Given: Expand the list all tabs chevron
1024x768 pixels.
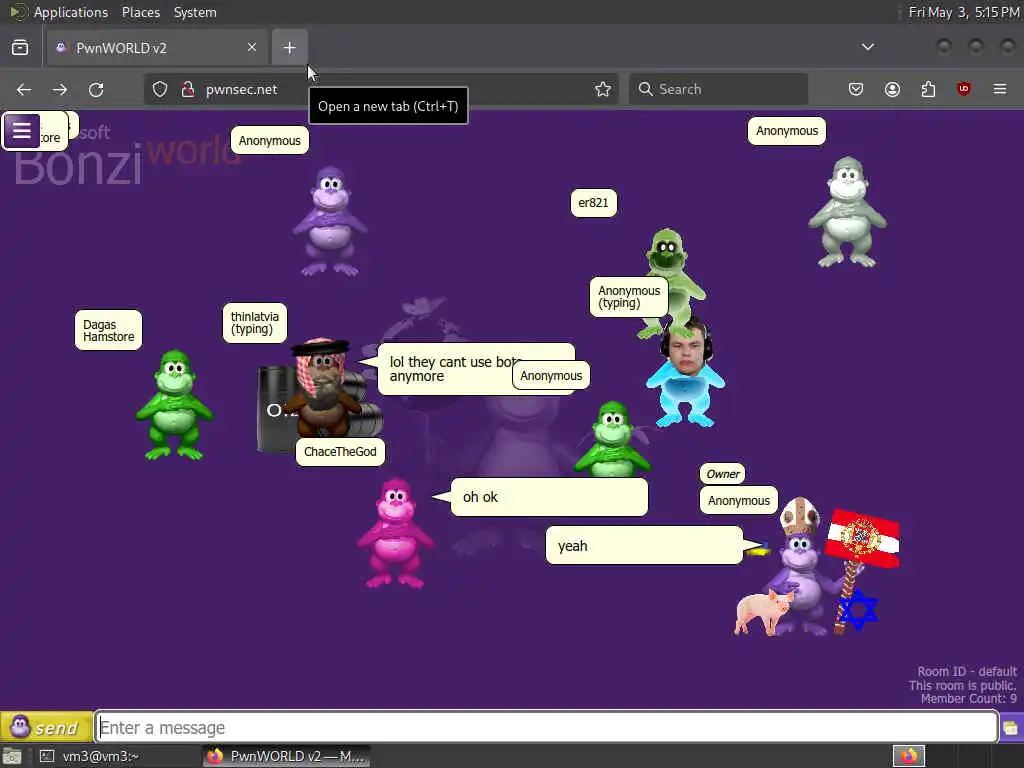Looking at the screenshot, I should pos(867,47).
